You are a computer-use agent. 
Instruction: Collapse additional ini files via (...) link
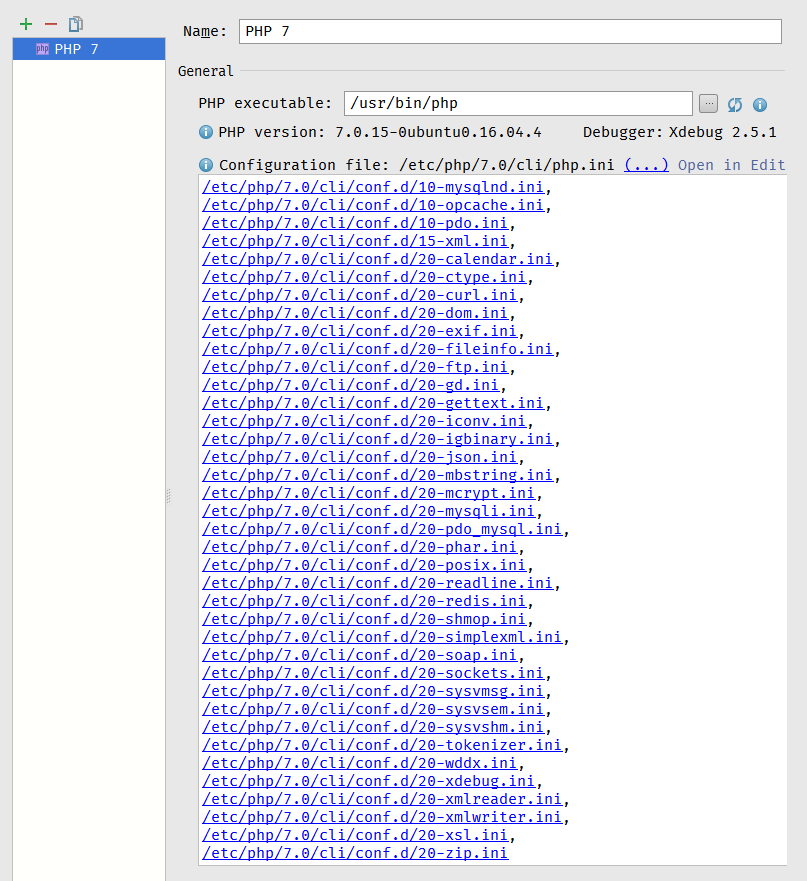pos(646,165)
